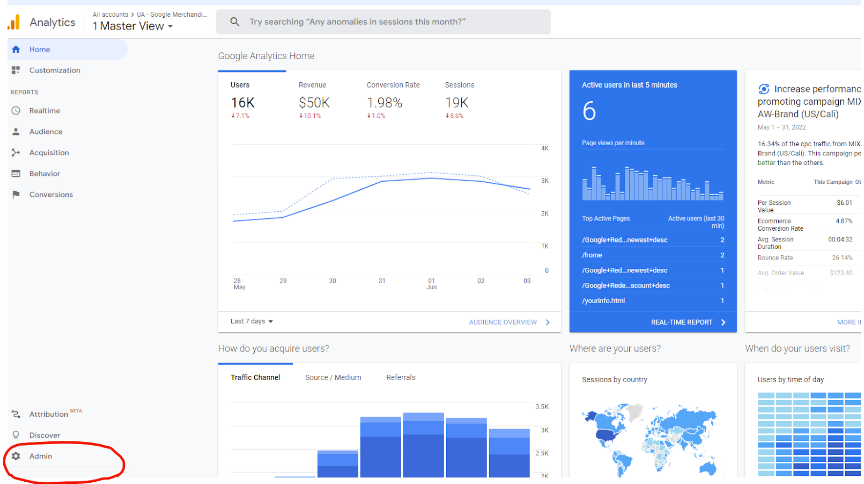Viewport: 864px width, 484px height.
Task: Click the 19K sessions value
Action: click(457, 103)
